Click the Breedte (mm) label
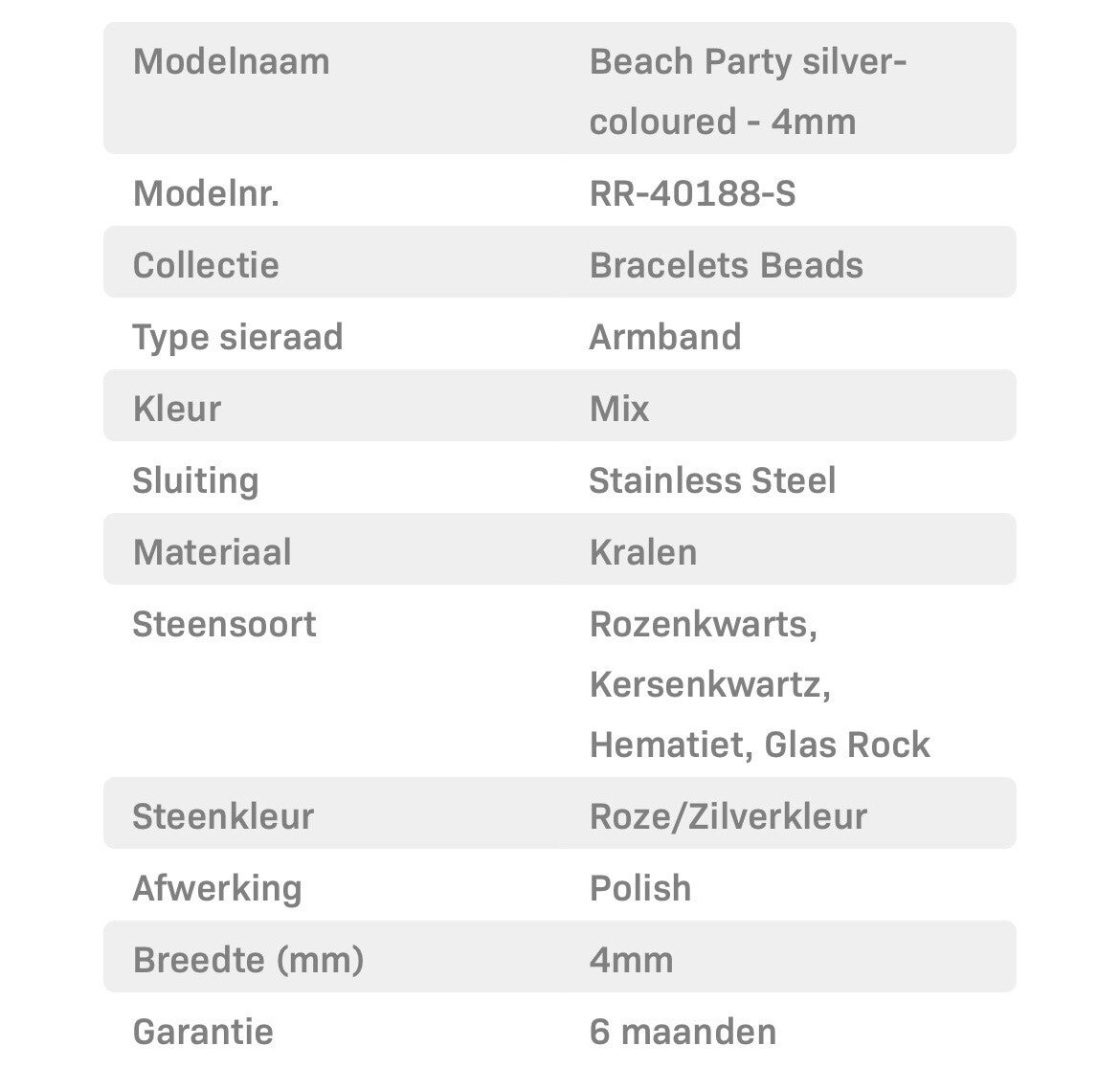 (248, 961)
